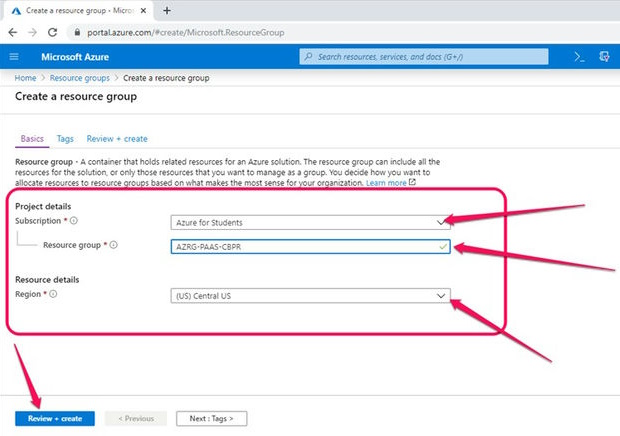Go to Resource groups in the breadcrumb
This screenshot has width=620, height=436.
[x=79, y=78]
